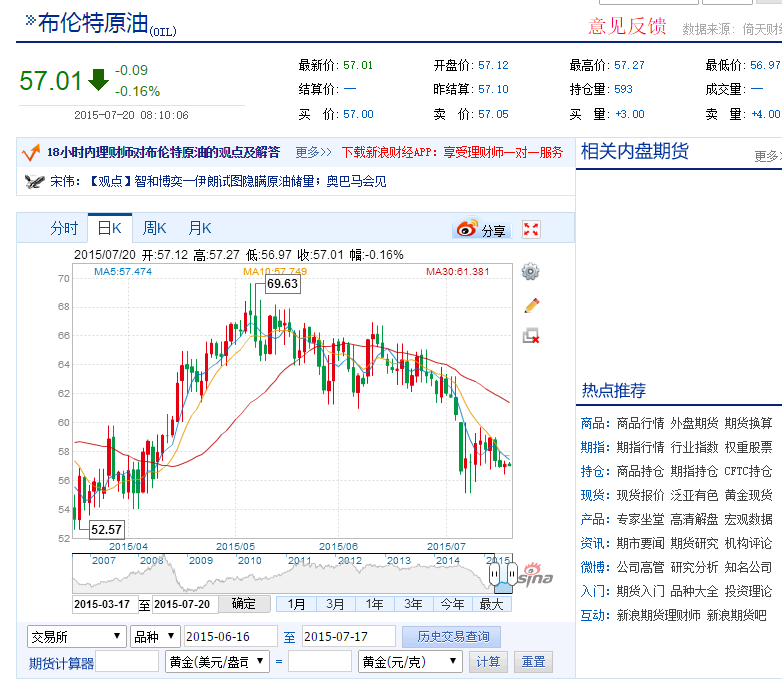
Task: Select the pencil drawing tool
Action: 532,305
